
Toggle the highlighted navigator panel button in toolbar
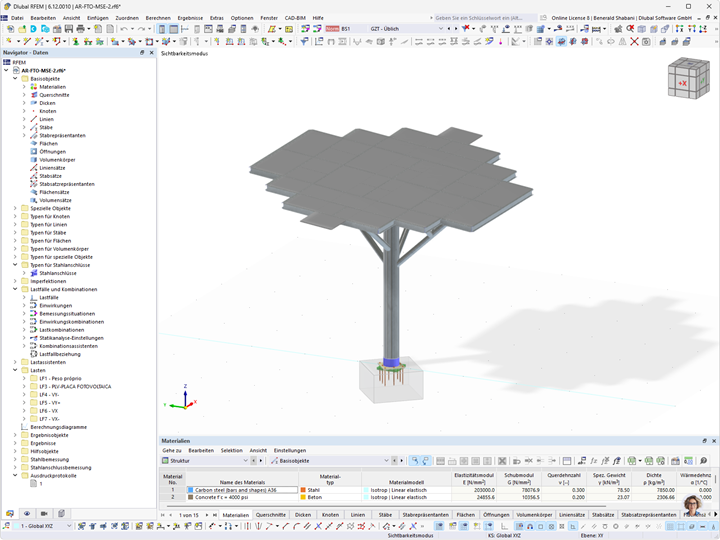click(x=162, y=29)
